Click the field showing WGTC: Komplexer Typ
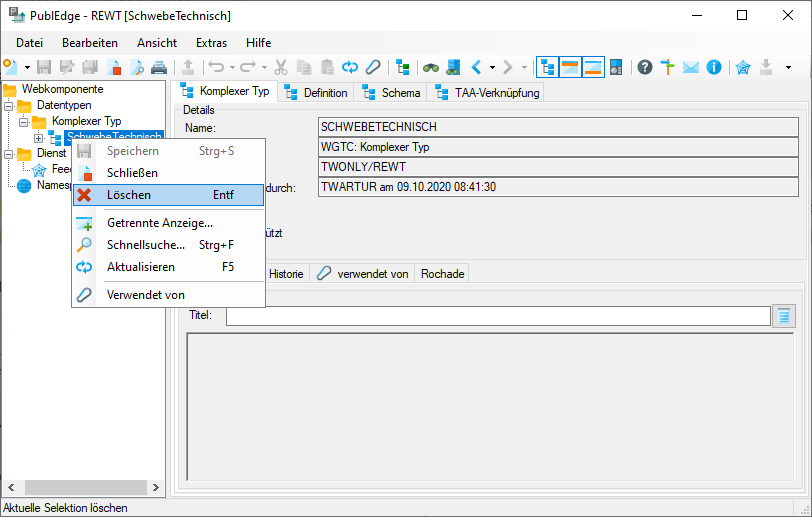Viewport: 812px width, 517px height. [x=558, y=147]
